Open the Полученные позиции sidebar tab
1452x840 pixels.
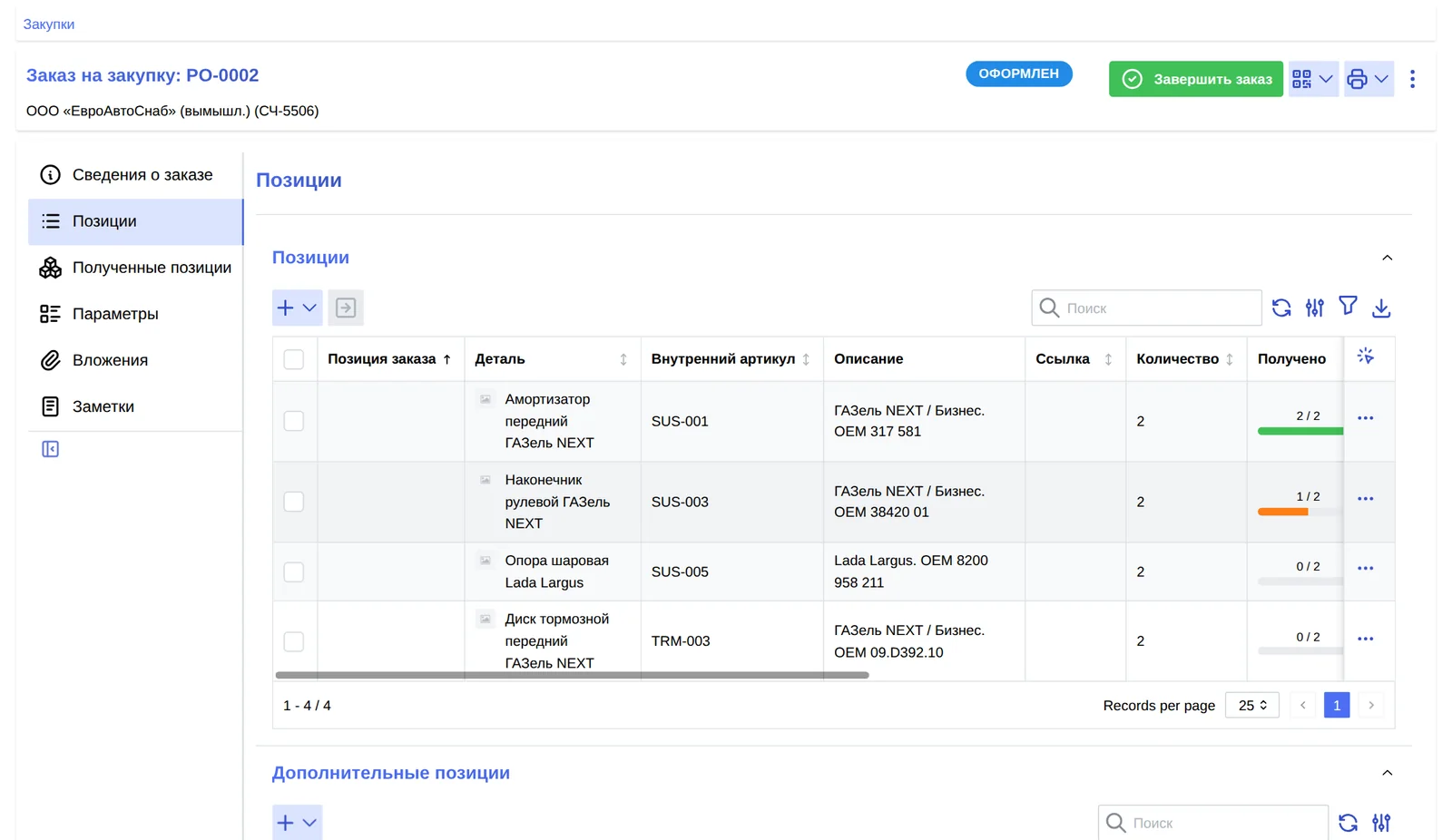[136, 268]
